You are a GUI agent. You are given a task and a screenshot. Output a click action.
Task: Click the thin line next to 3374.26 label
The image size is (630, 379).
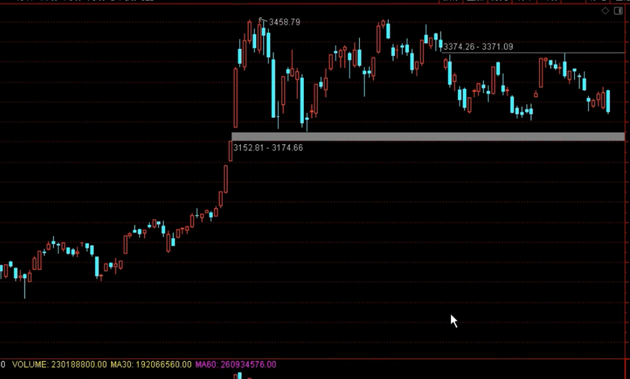click(x=569, y=53)
